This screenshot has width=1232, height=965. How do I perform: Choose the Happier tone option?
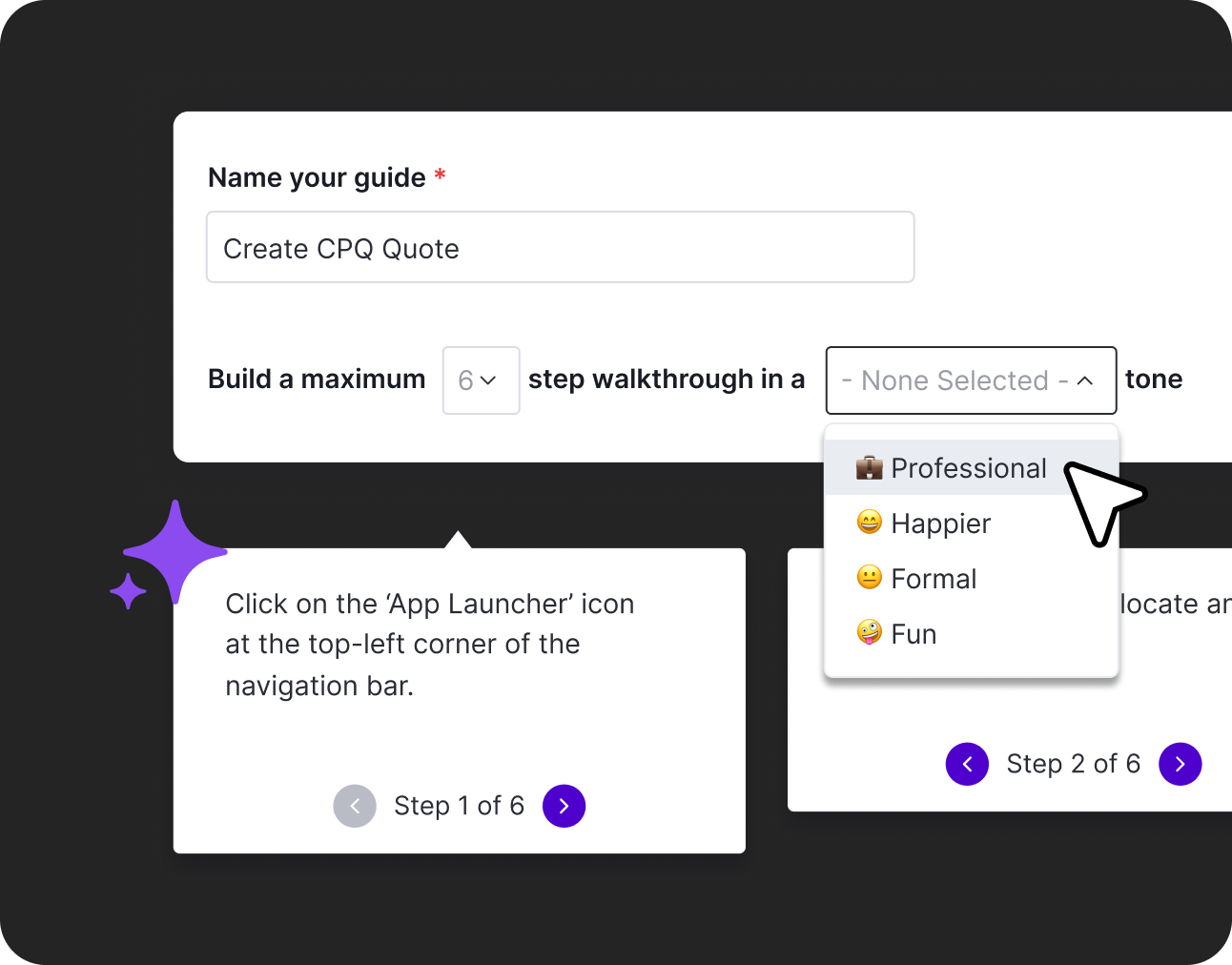pyautogui.click(x=940, y=524)
